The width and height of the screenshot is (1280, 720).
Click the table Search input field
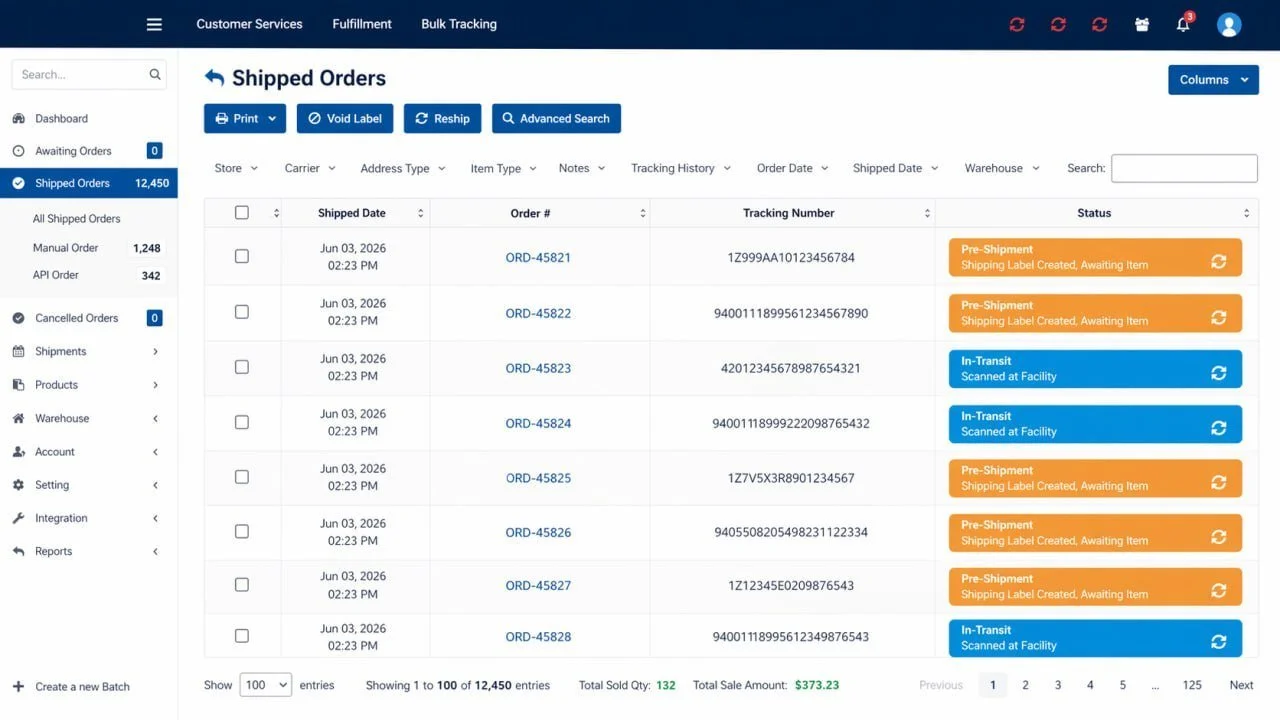[1184, 168]
